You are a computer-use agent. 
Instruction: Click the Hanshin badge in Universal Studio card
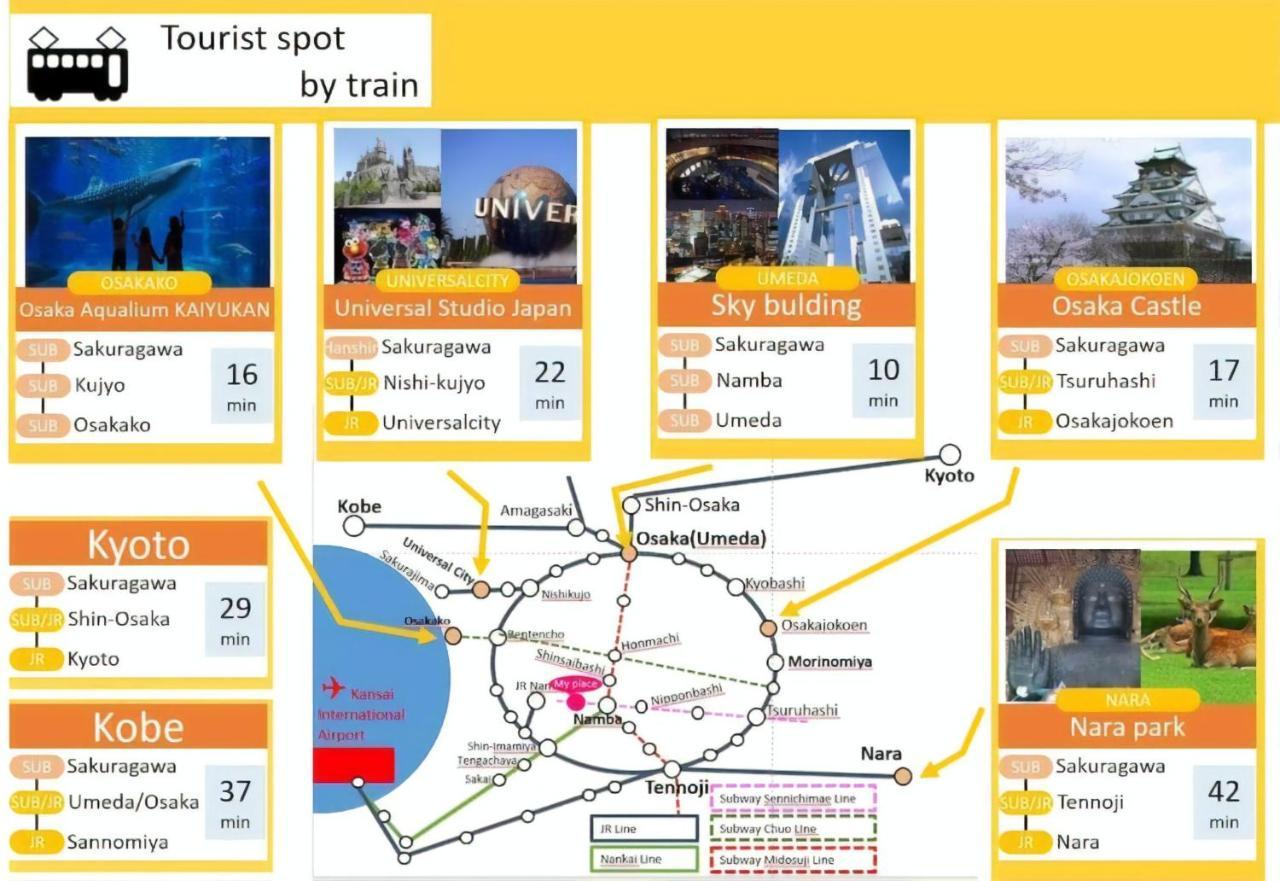point(351,348)
